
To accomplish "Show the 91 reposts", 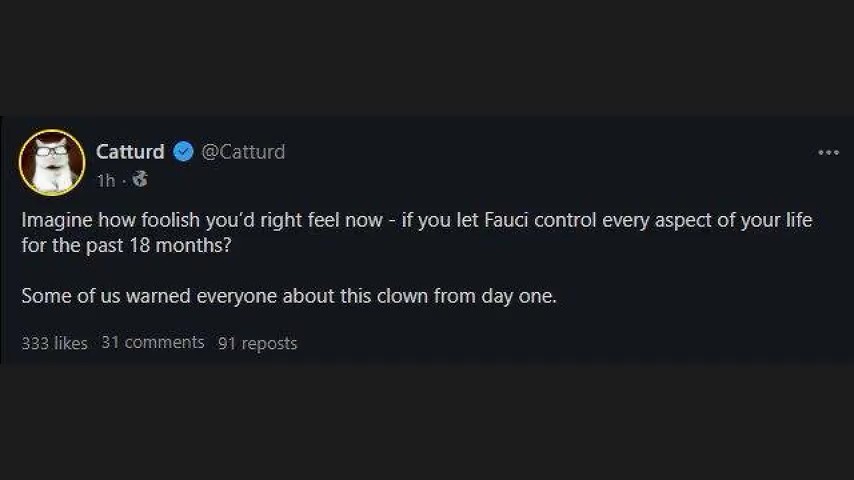I will [257, 343].
